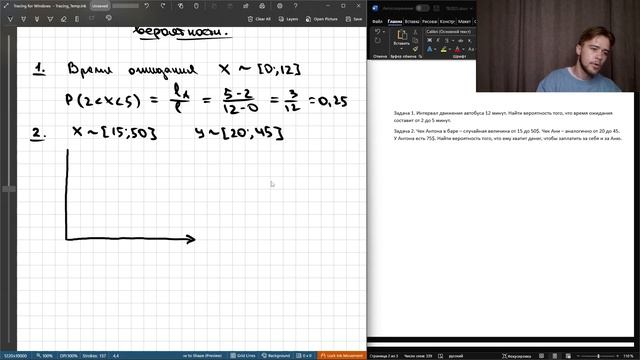Click the print icon in the Tracing title bar
The height and width of the screenshot is (360, 640).
coord(262,6)
